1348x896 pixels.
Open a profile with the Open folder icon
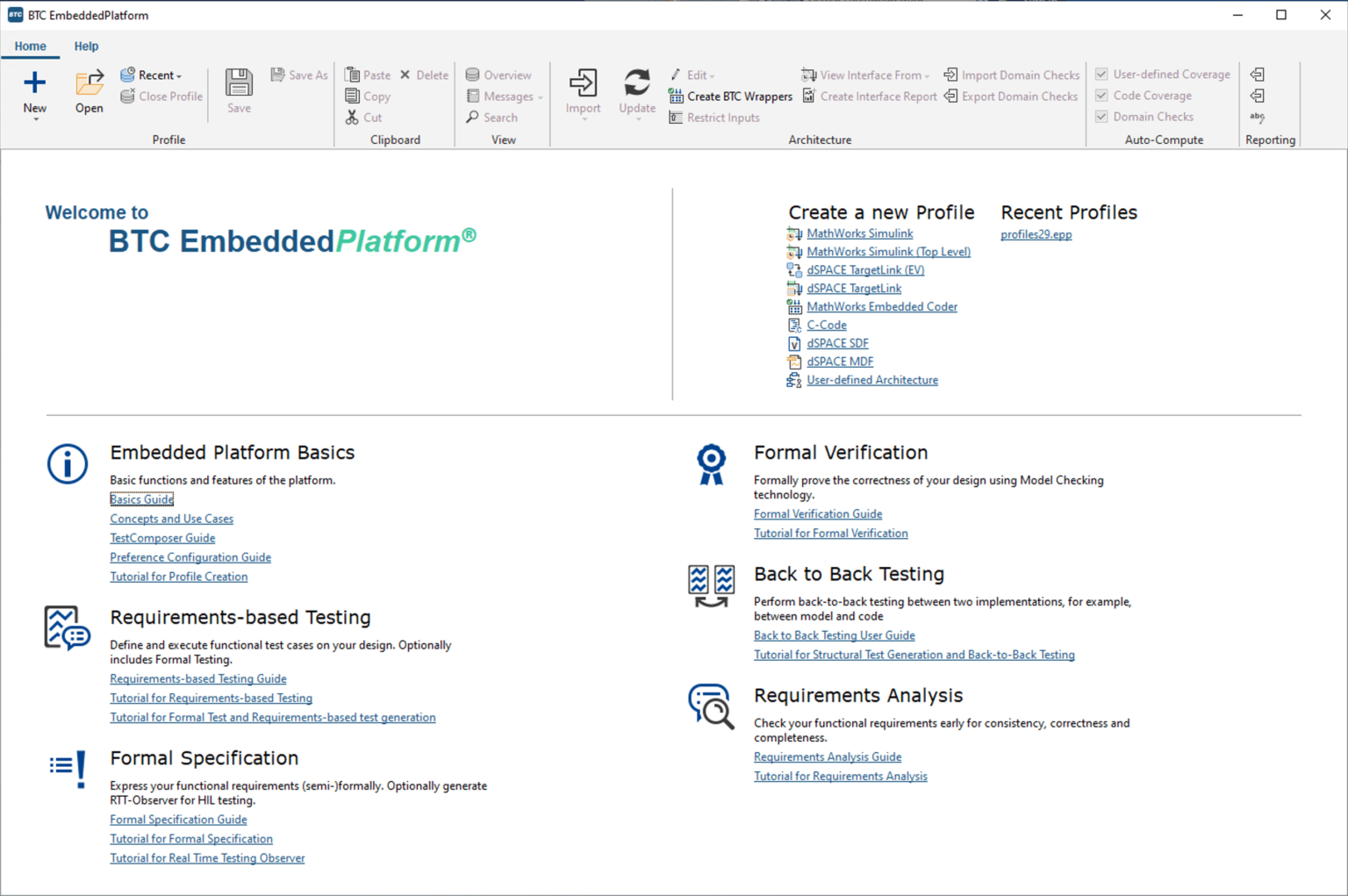click(x=89, y=83)
